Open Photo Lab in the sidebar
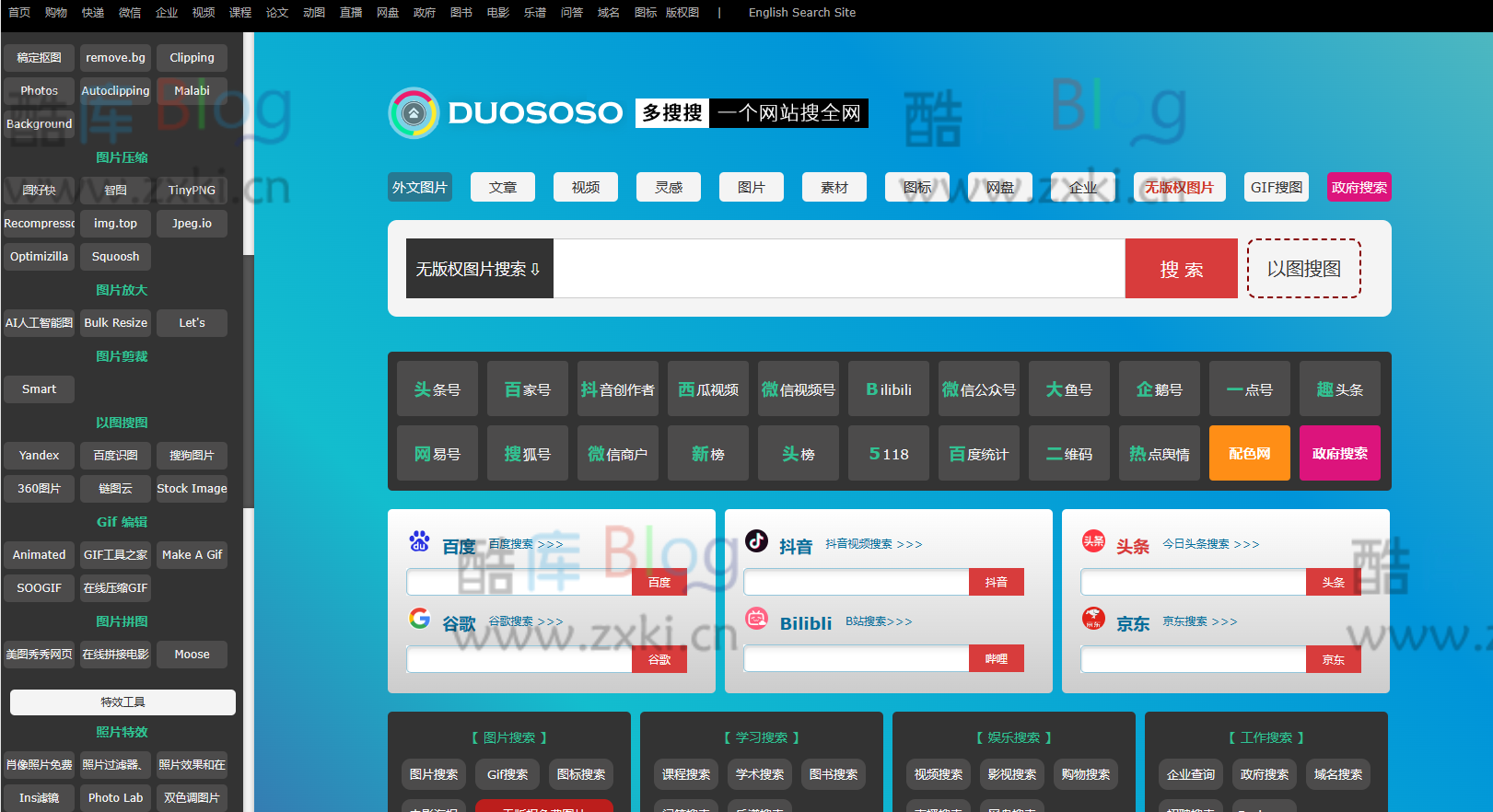 (x=116, y=797)
